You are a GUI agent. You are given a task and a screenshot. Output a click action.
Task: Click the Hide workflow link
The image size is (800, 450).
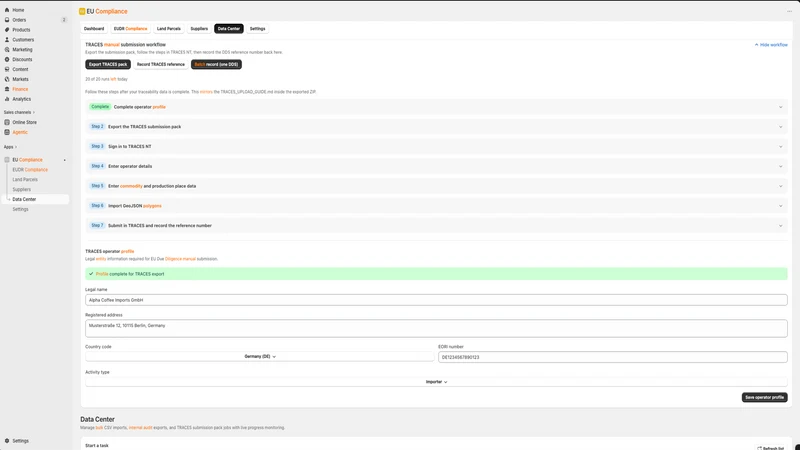(x=771, y=45)
